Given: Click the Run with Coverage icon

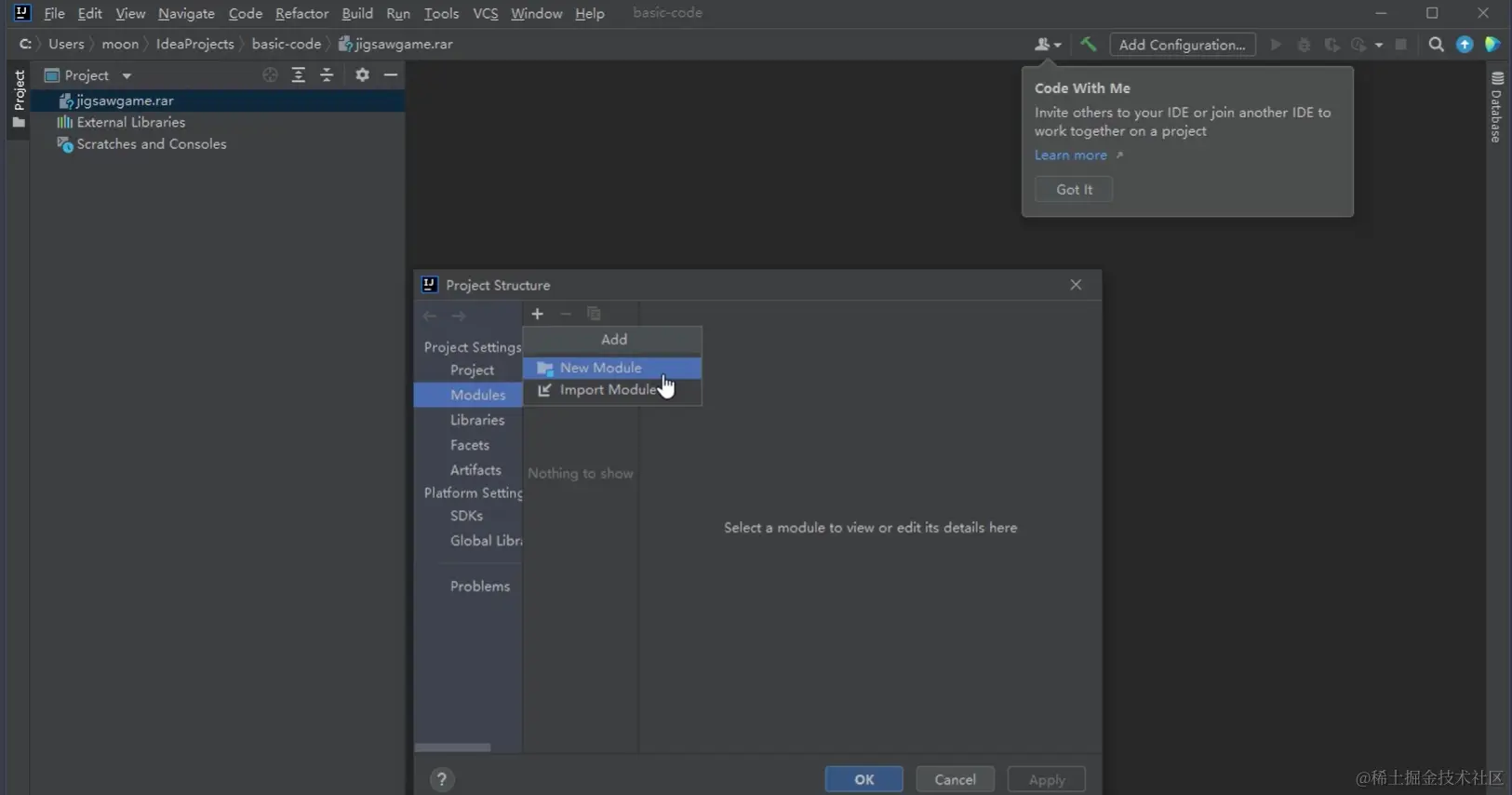Looking at the screenshot, I should pyautogui.click(x=1331, y=45).
